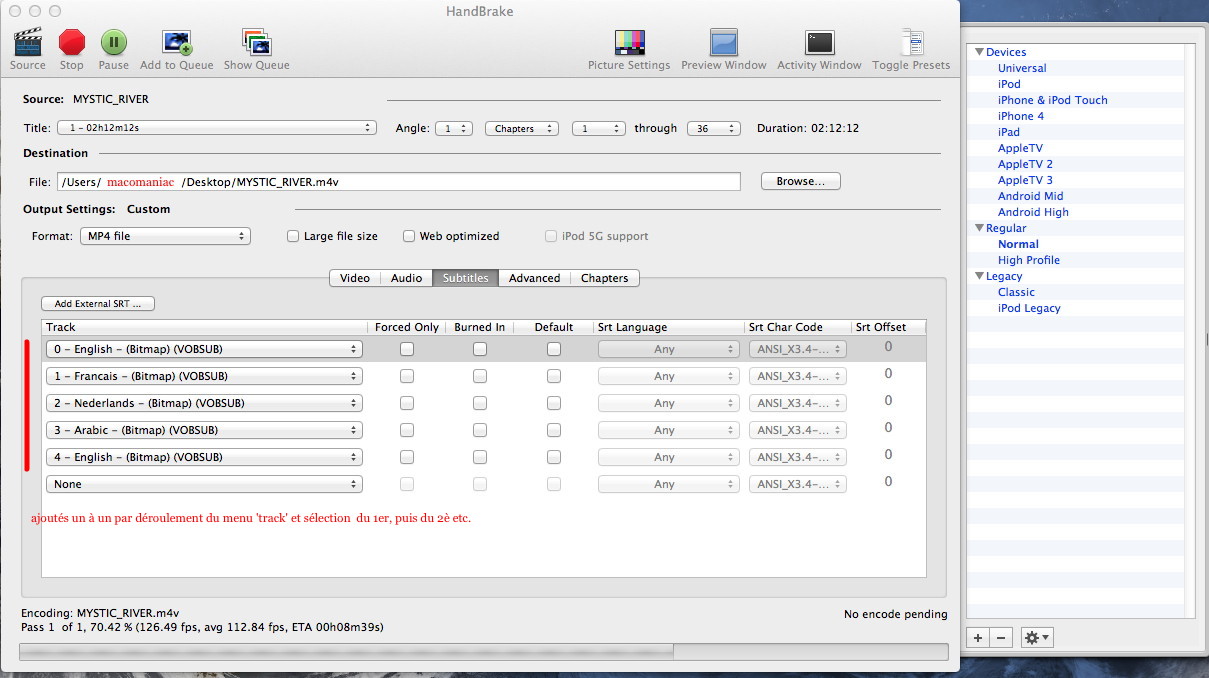
Task: Open track dropdown for 0 English
Action: pyautogui.click(x=204, y=349)
